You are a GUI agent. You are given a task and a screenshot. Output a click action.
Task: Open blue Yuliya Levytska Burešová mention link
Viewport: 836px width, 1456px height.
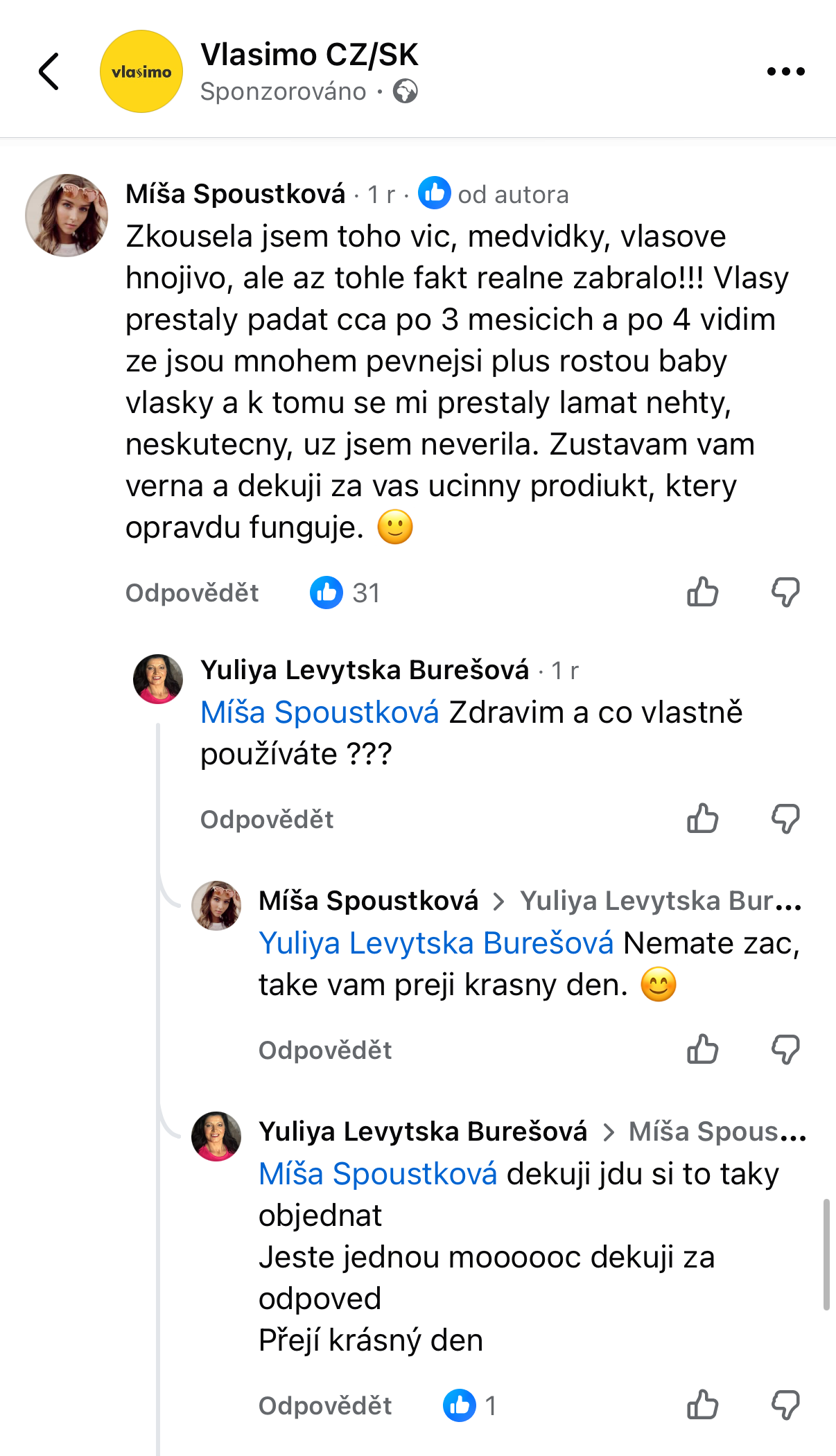coord(436,943)
